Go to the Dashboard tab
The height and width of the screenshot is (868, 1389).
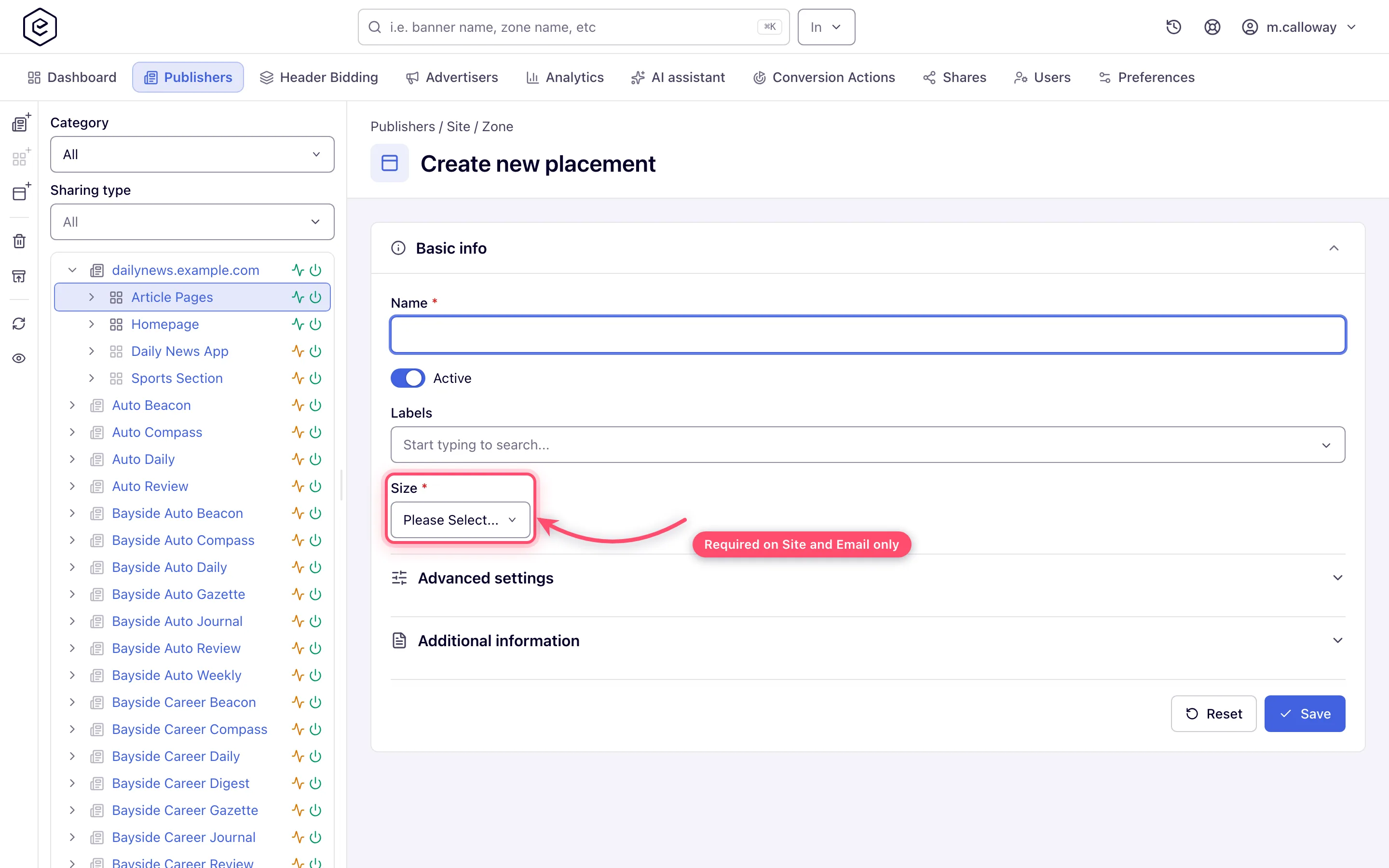pos(72,78)
